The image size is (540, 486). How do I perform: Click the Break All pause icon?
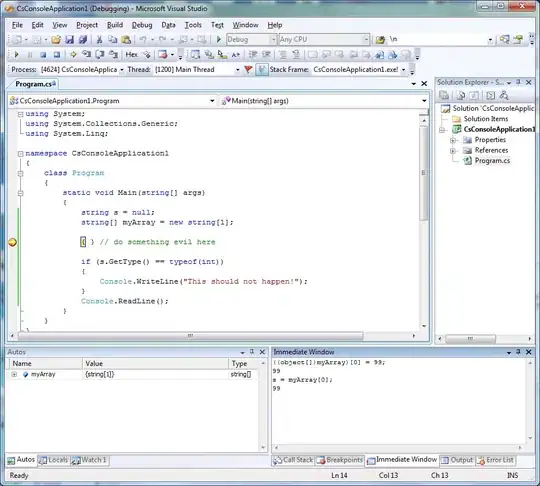click(x=30, y=54)
